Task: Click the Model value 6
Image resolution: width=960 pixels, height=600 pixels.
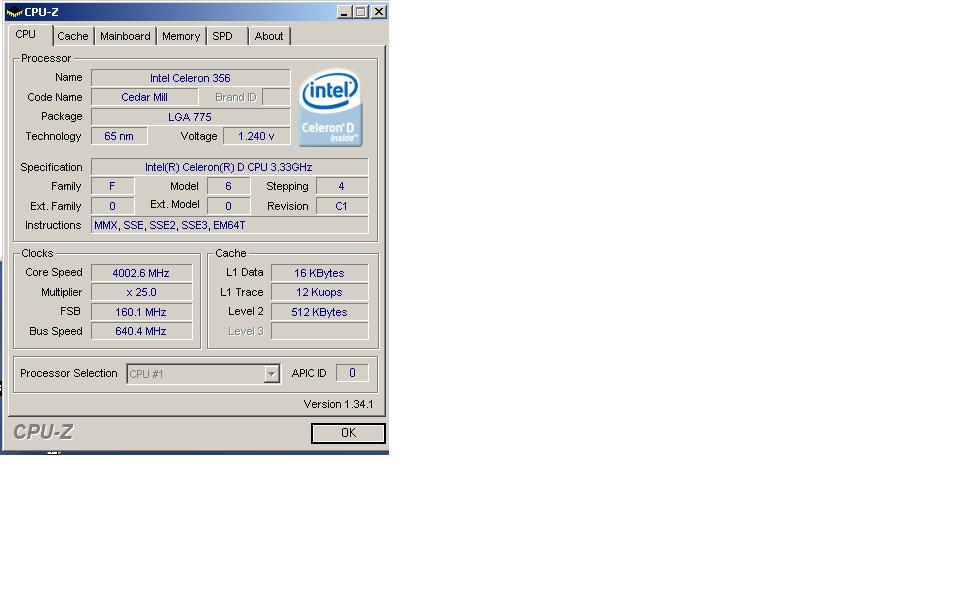Action: (228, 186)
